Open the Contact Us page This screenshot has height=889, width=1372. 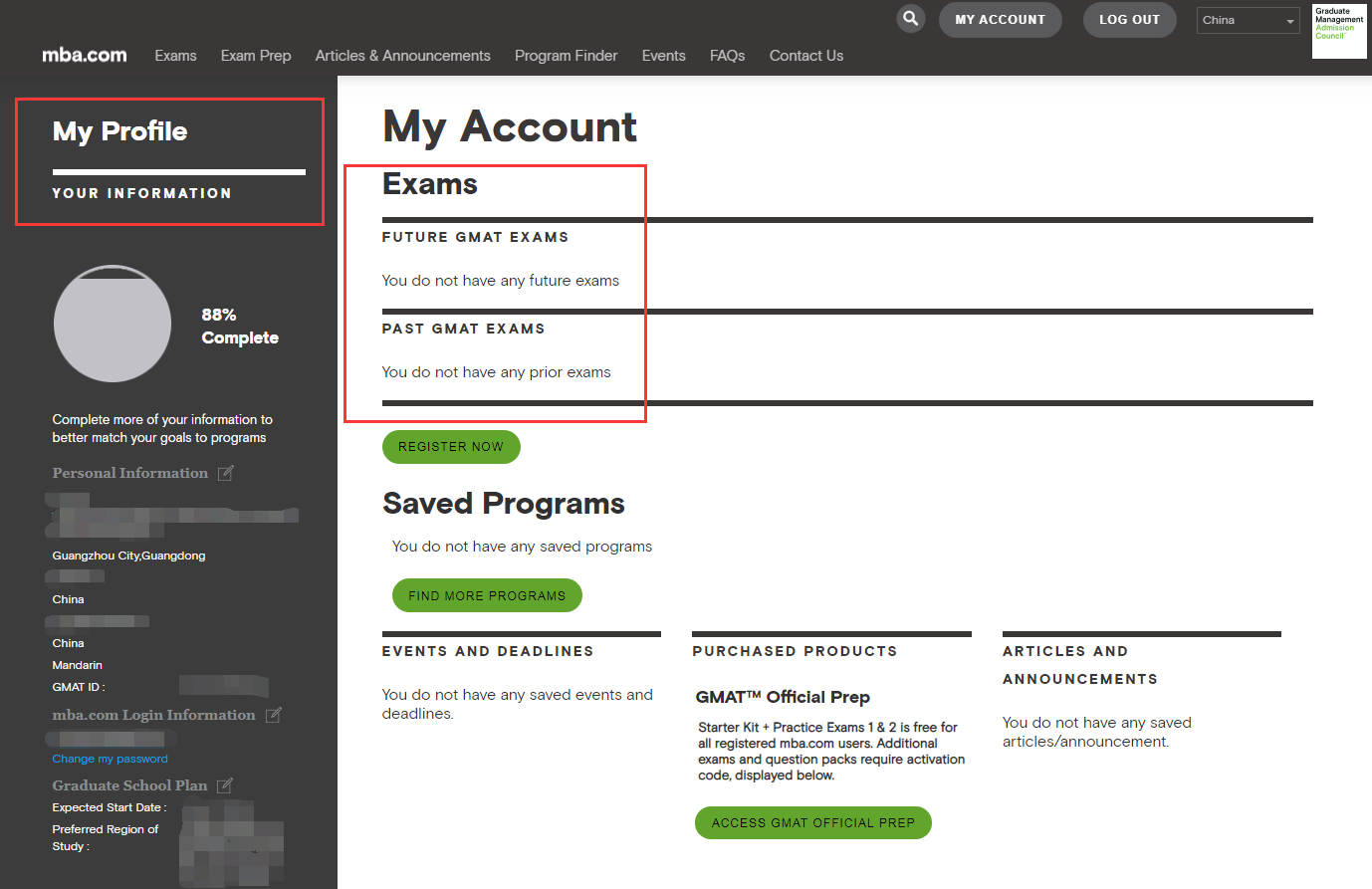[x=806, y=56]
